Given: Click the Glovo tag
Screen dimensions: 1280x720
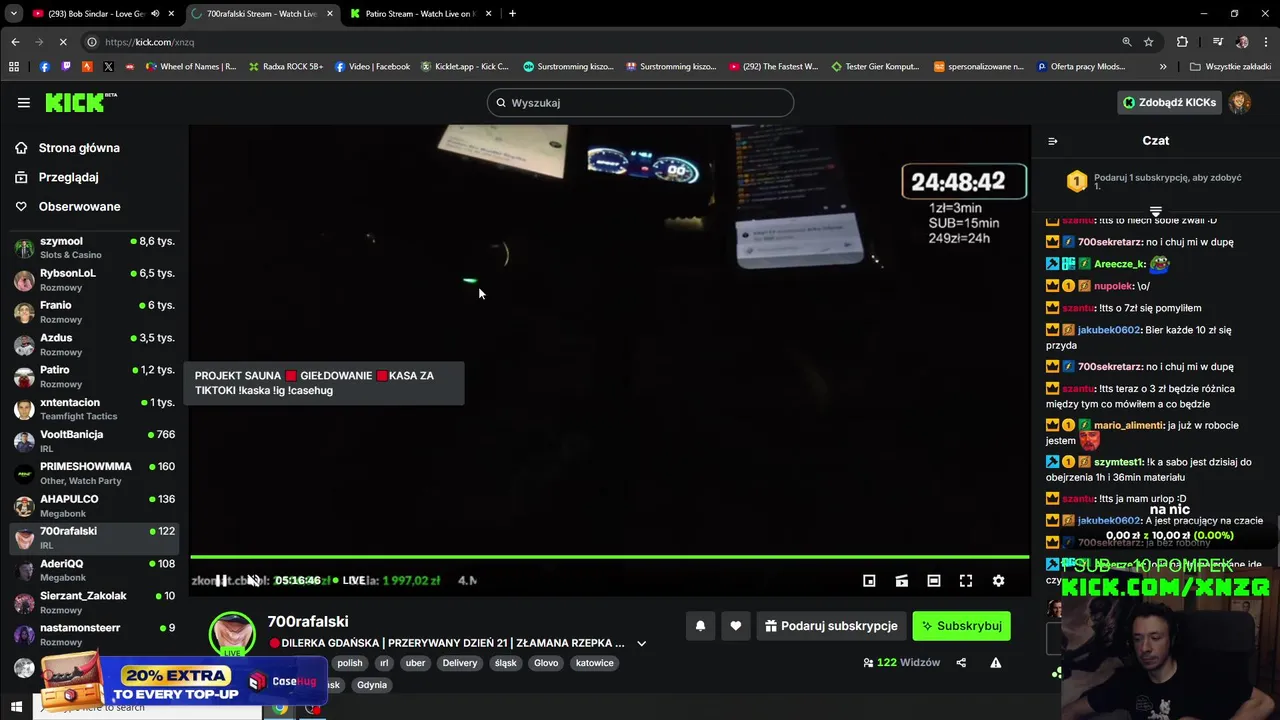Looking at the screenshot, I should tap(546, 663).
